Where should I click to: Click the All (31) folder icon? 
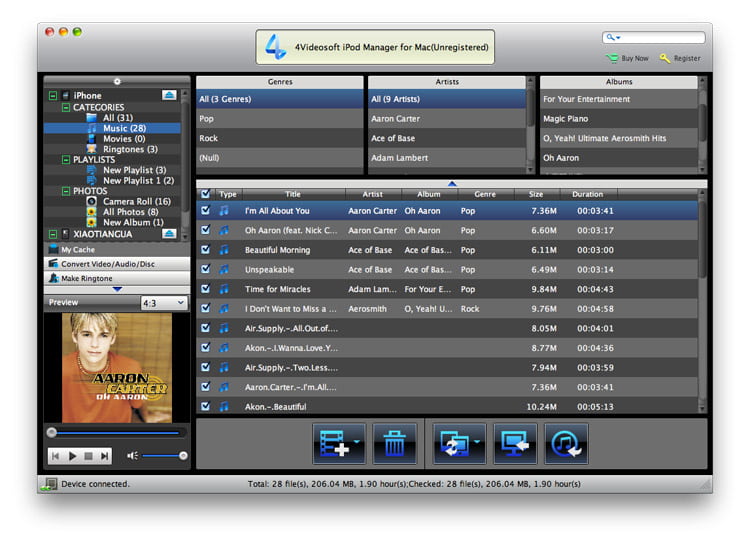(91, 117)
